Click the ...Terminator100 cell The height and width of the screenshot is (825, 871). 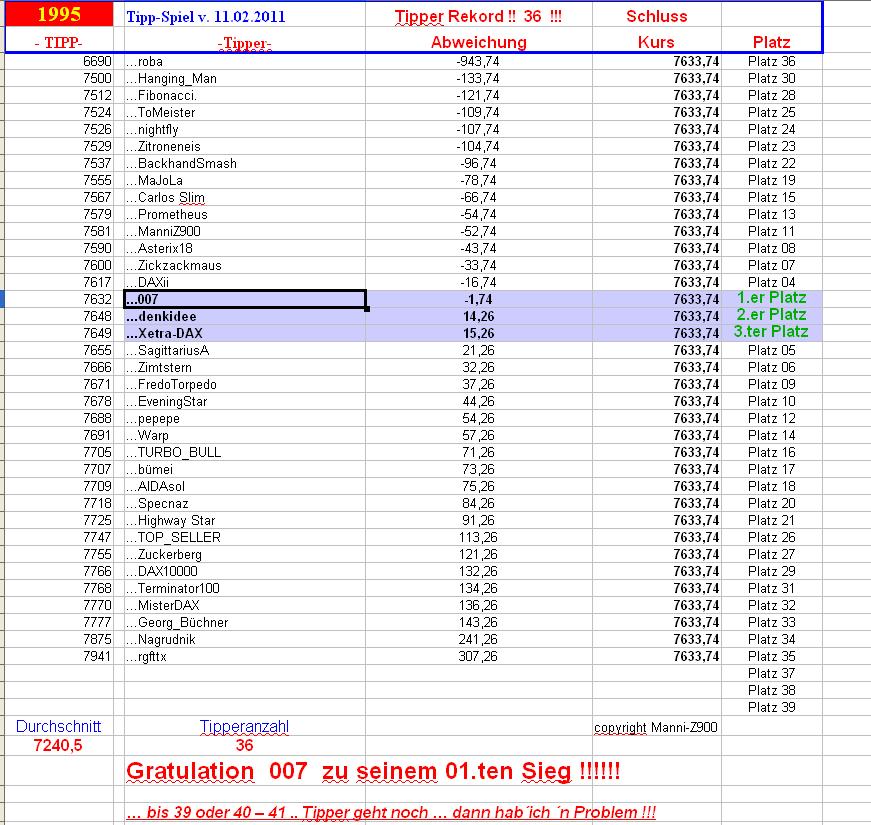245,588
